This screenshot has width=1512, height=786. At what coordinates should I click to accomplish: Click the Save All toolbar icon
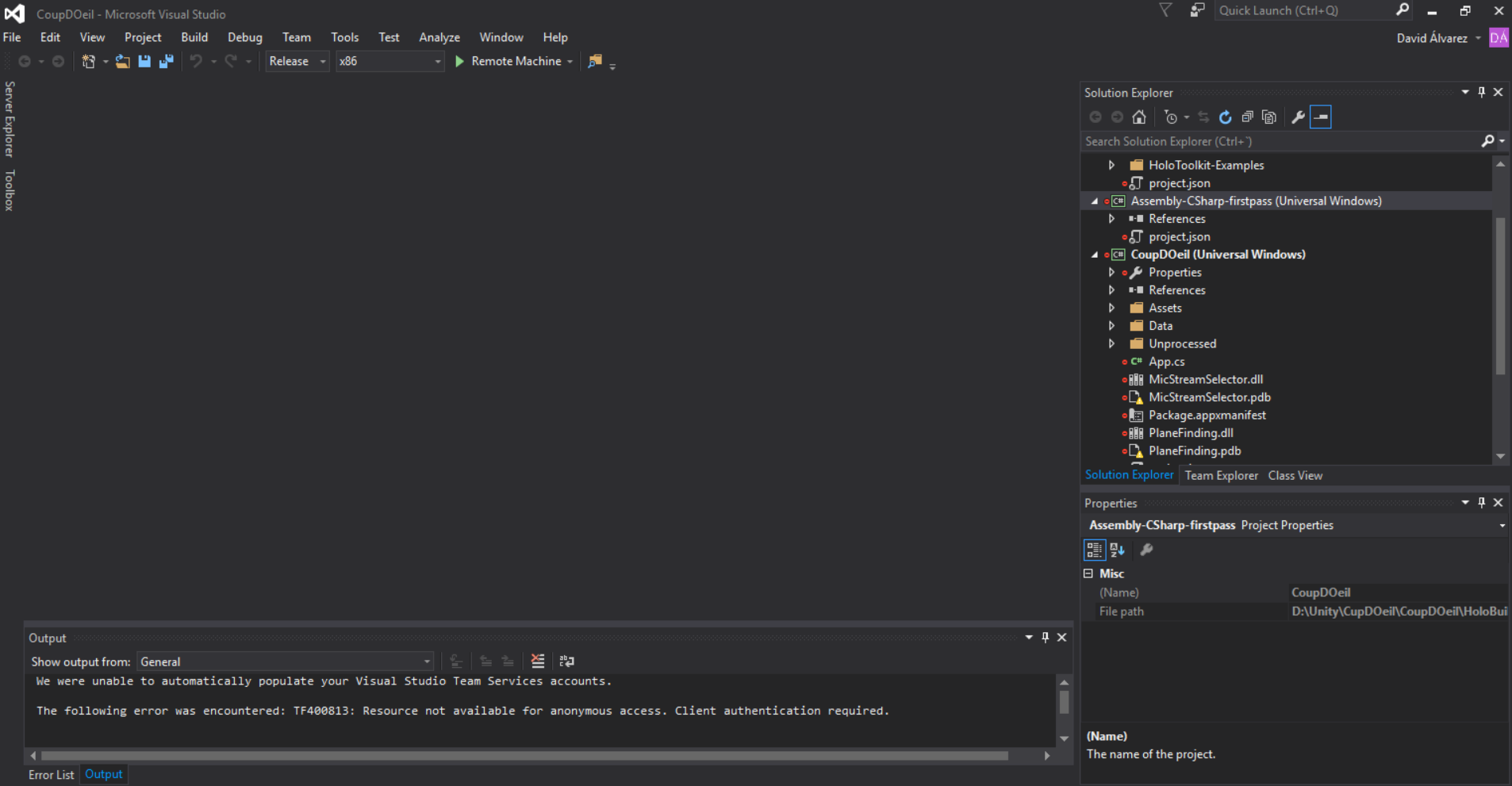tap(167, 61)
